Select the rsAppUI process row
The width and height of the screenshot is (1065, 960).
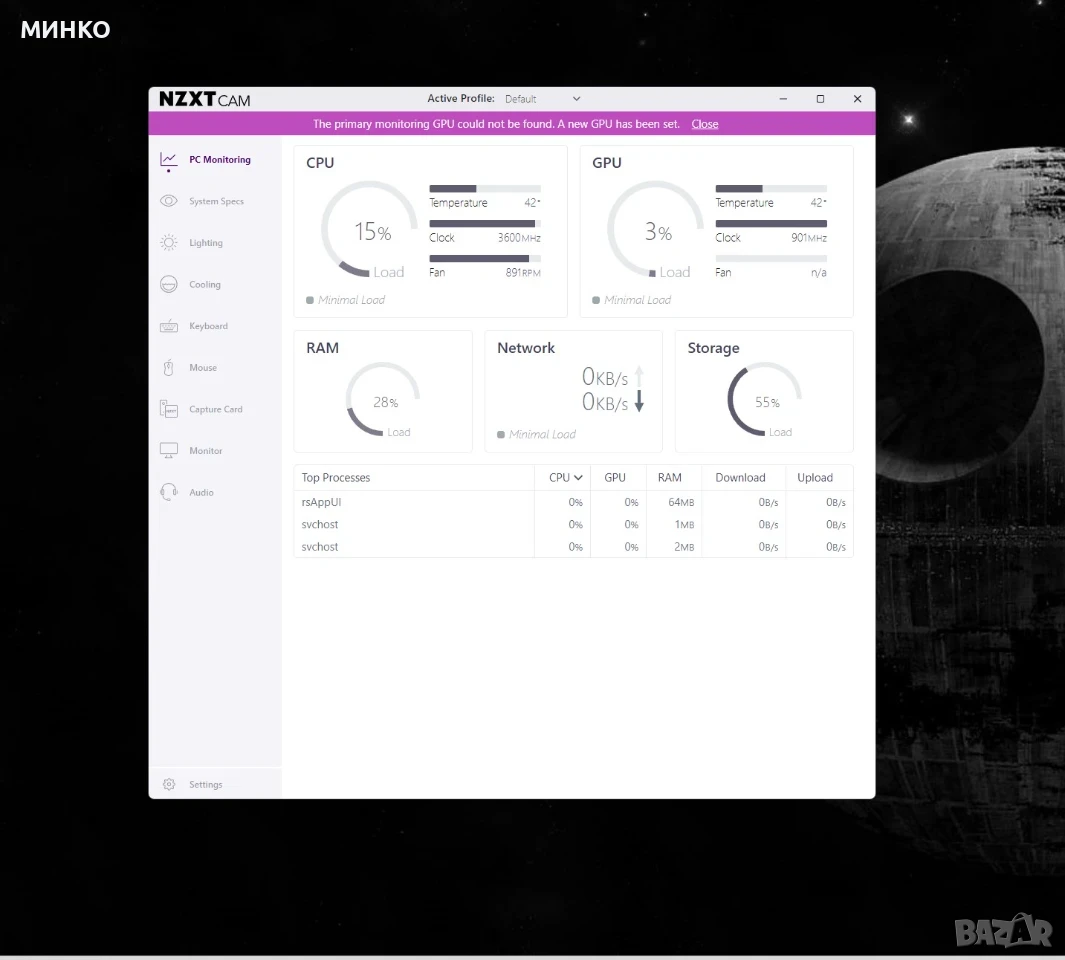pos(573,502)
